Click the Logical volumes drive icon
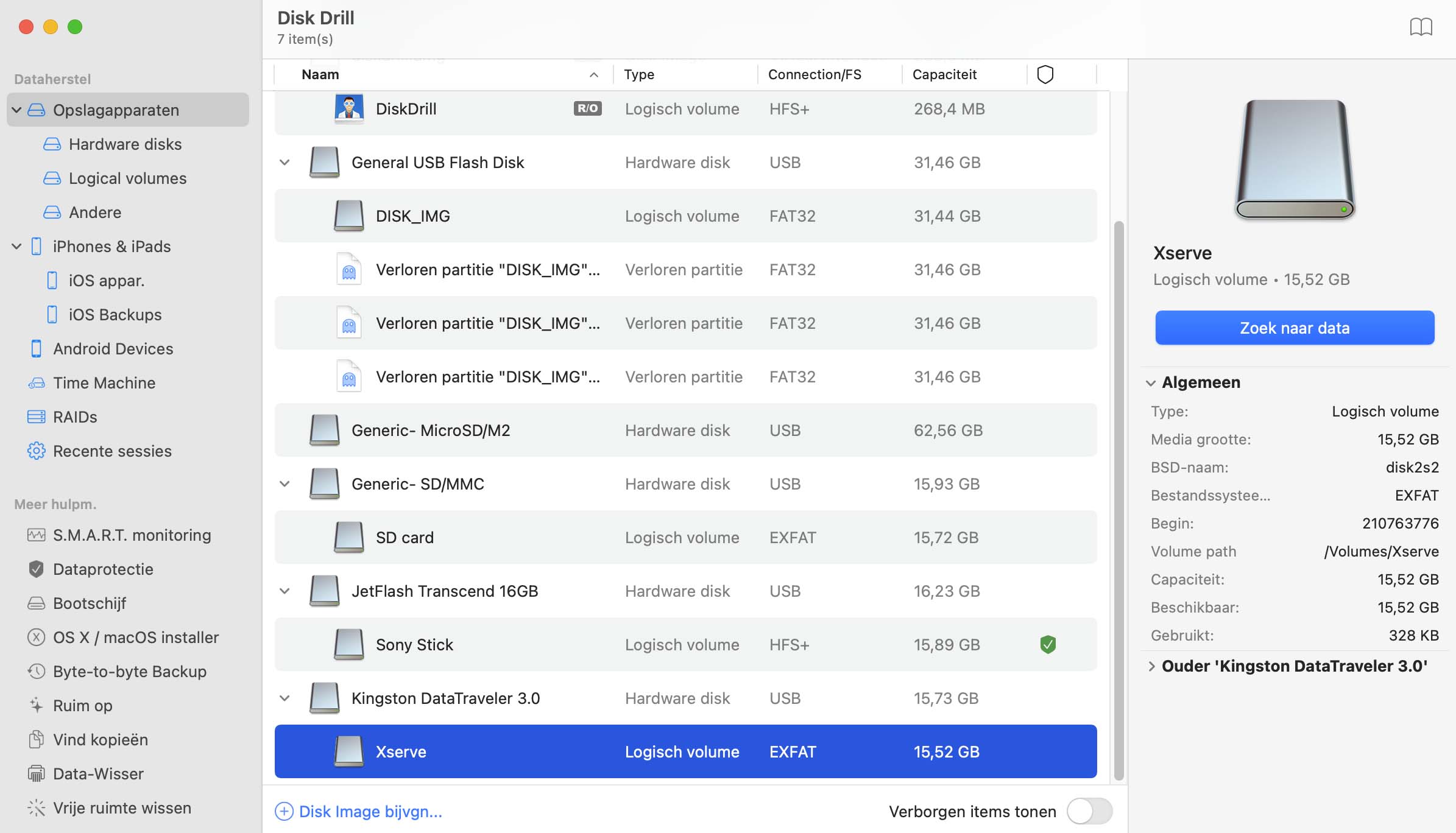The width and height of the screenshot is (1456, 833). [52, 178]
